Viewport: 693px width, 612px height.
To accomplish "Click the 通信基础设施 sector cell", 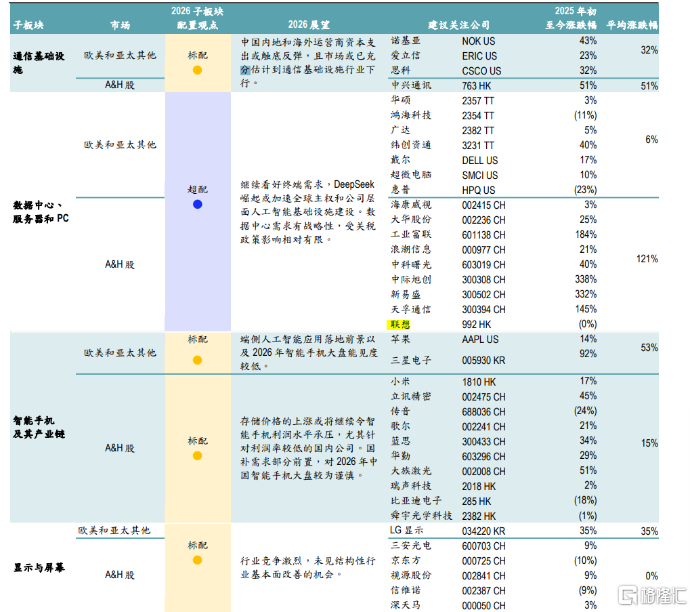I will (x=39, y=63).
